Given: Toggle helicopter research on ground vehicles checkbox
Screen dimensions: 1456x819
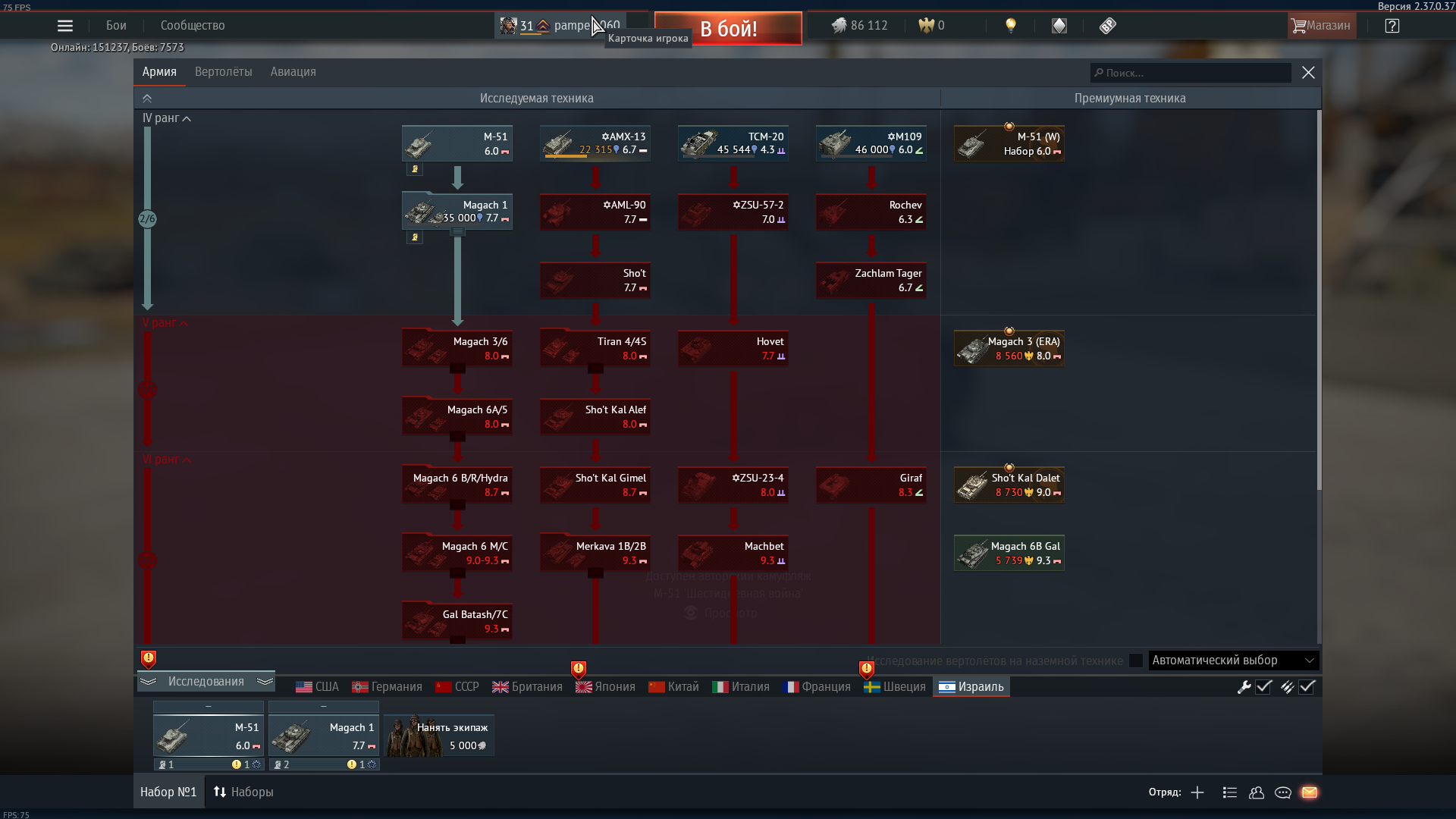Looking at the screenshot, I should point(1135,661).
